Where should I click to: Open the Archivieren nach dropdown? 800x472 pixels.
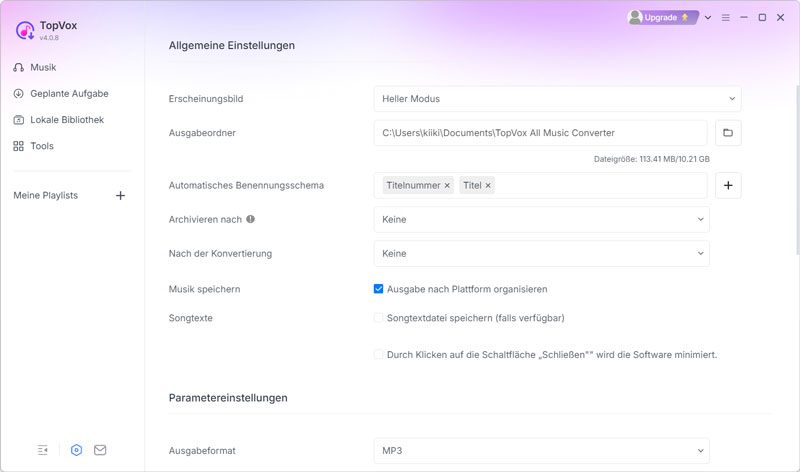[x=541, y=219]
